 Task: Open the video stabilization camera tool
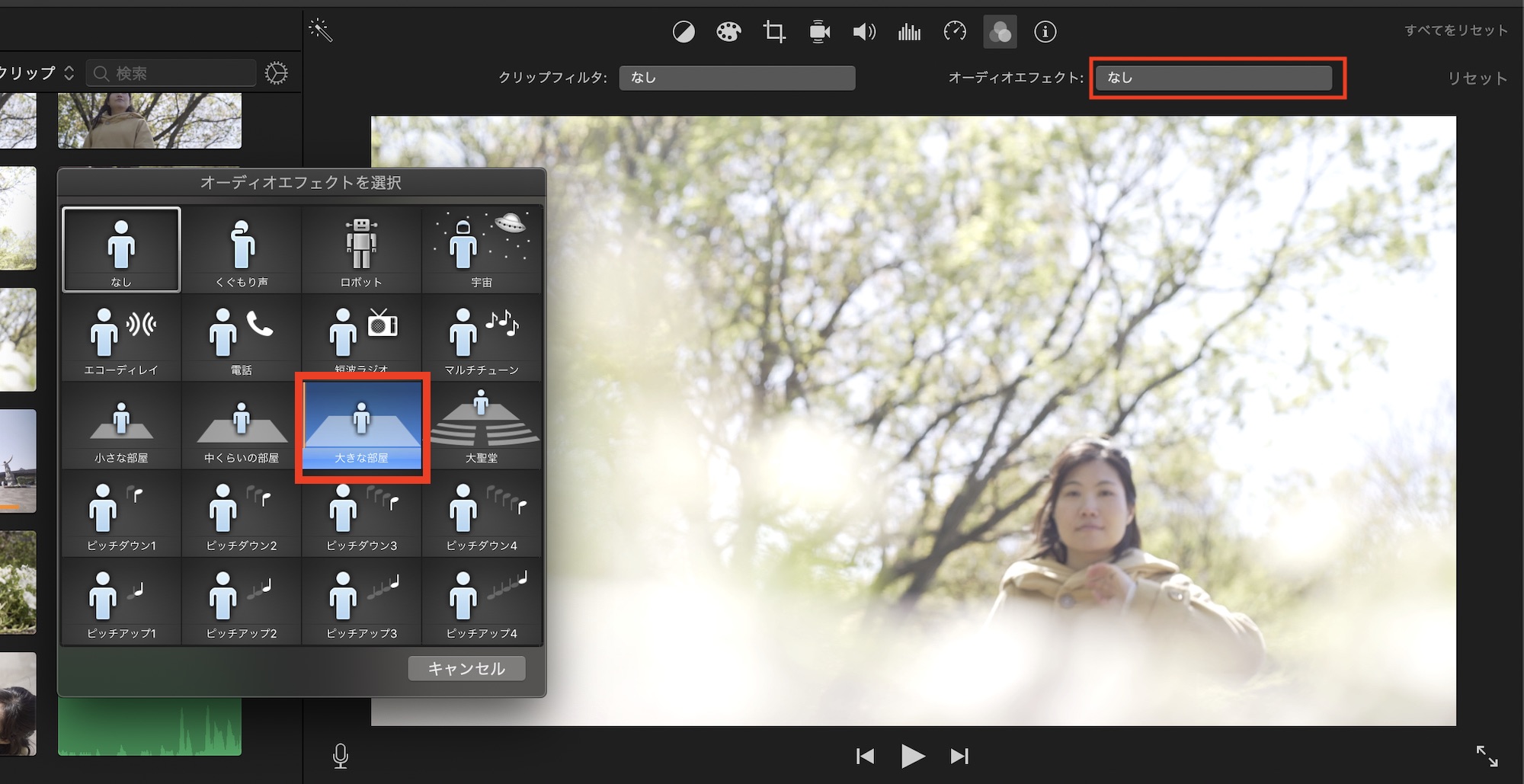(x=819, y=32)
